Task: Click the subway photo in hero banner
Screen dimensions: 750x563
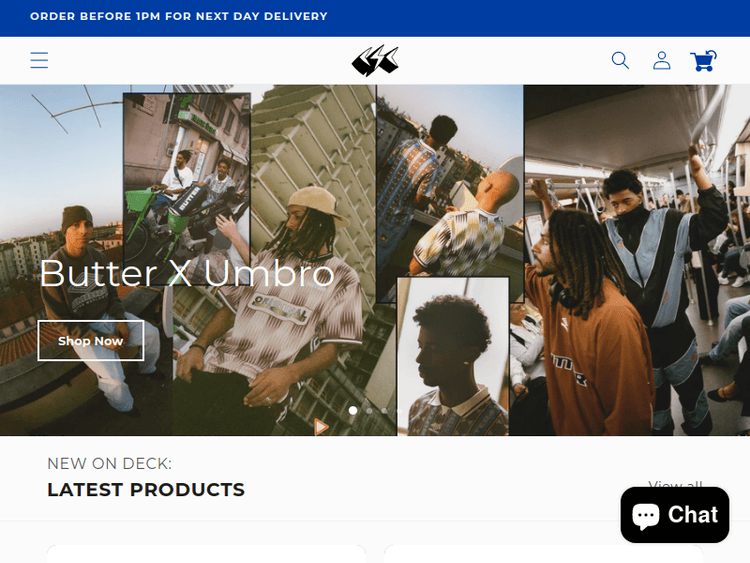Action: [x=636, y=260]
